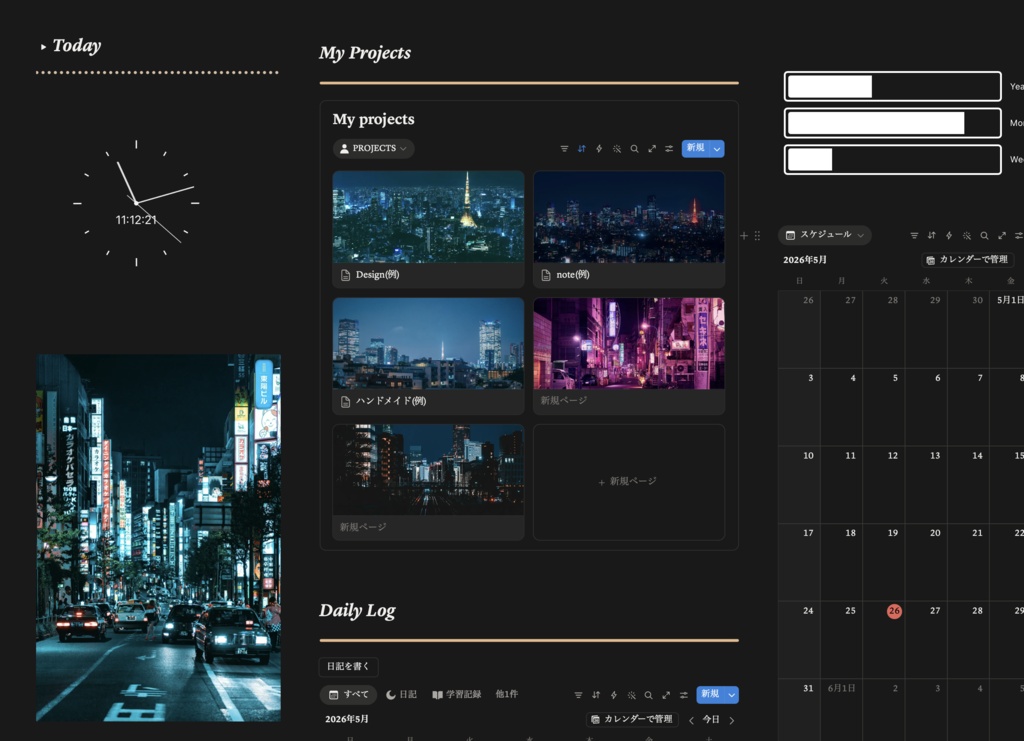Image resolution: width=1024 pixels, height=741 pixels.
Task: Click lightning automation icon in Daily Log
Action: point(613,695)
